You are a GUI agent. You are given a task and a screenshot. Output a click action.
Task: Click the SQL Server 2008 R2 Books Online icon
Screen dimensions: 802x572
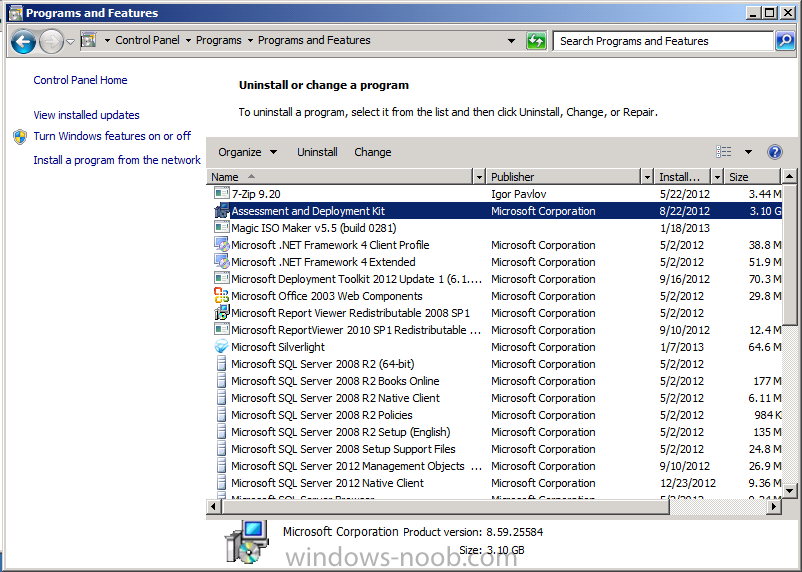221,380
